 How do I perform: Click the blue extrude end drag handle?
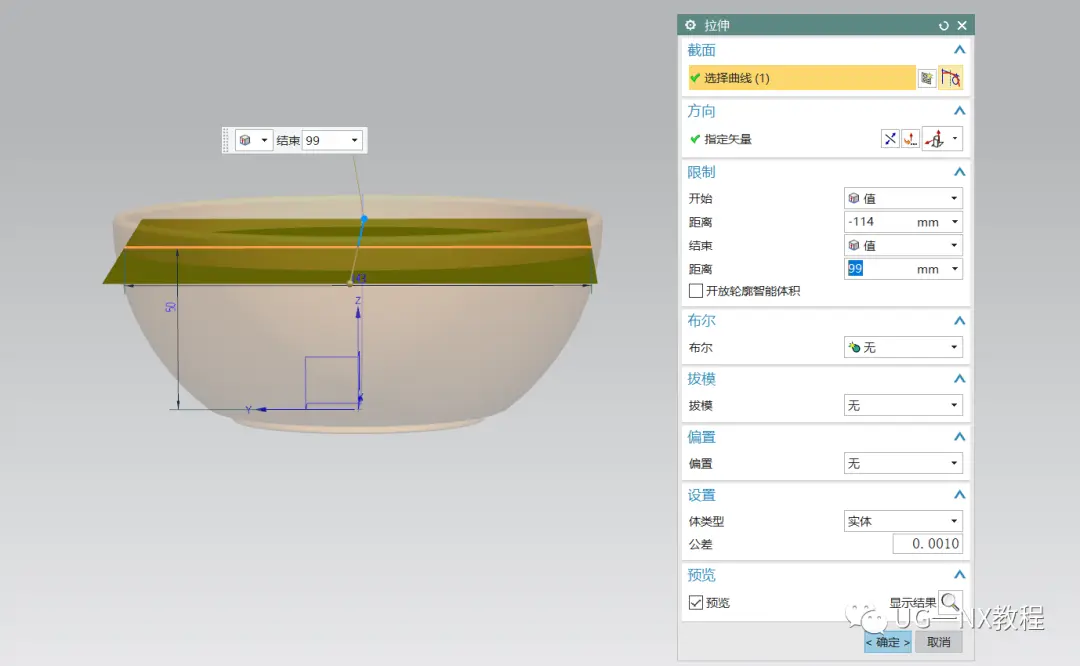tap(364, 219)
